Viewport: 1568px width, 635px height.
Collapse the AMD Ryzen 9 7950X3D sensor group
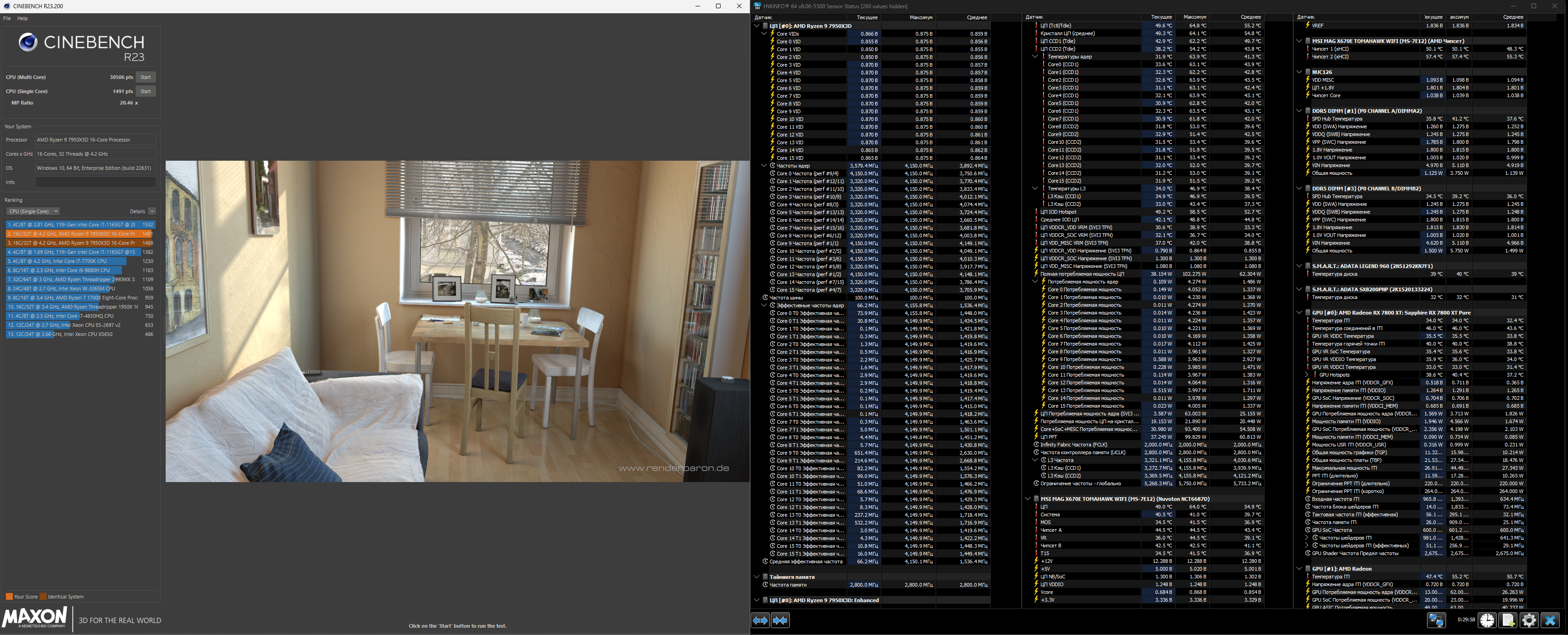click(757, 26)
